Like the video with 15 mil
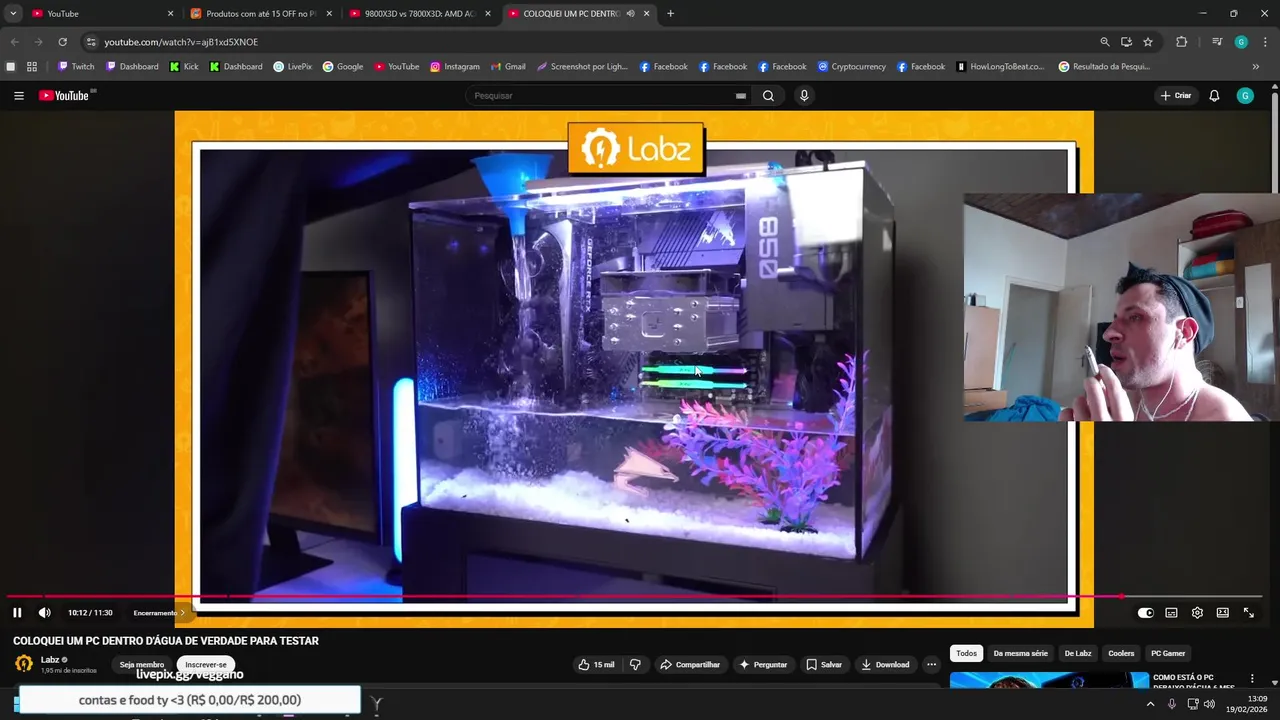Image resolution: width=1280 pixels, height=720 pixels. pyautogui.click(x=597, y=665)
